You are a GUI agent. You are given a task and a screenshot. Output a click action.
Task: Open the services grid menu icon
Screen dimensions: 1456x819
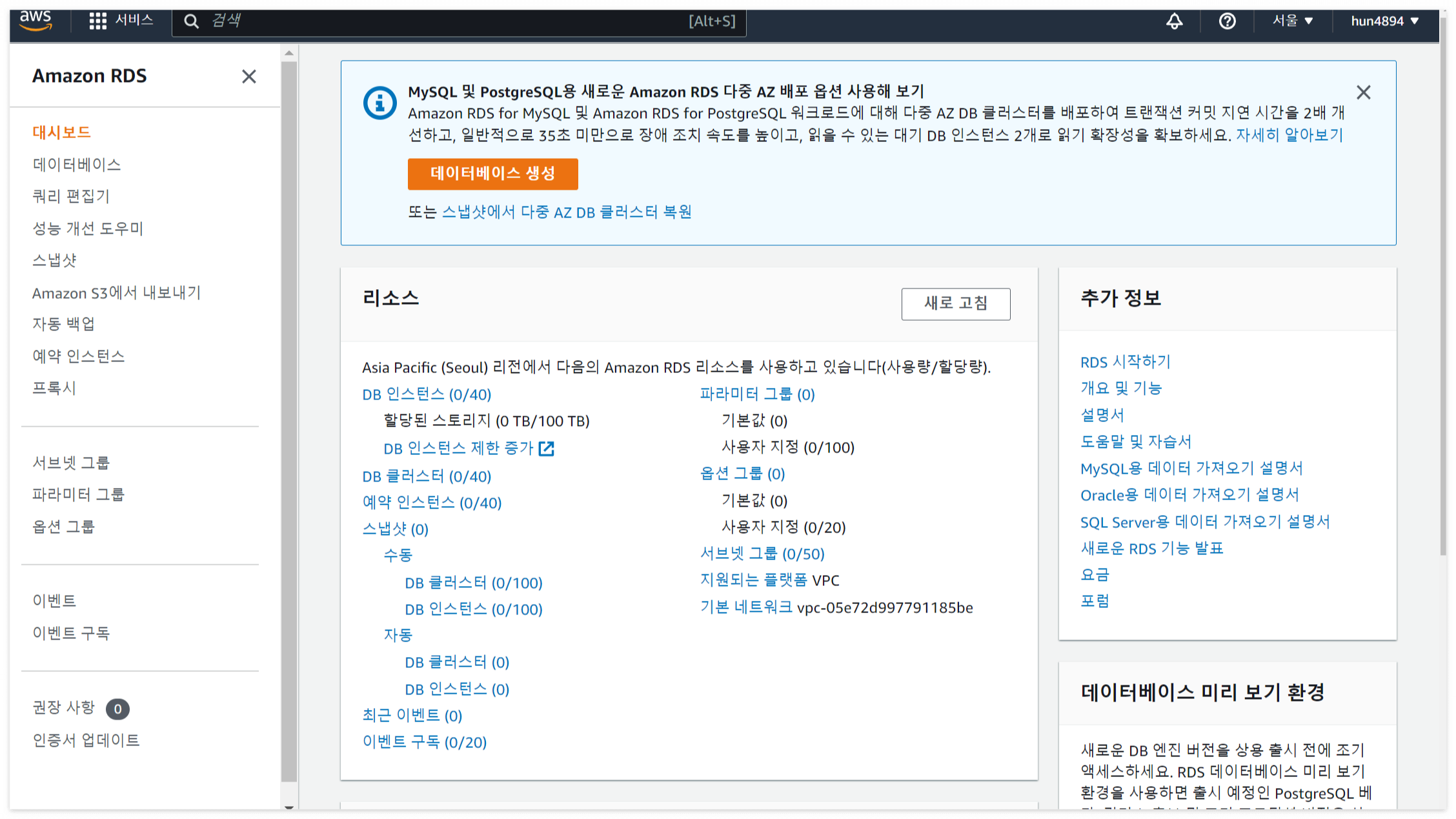click(97, 21)
